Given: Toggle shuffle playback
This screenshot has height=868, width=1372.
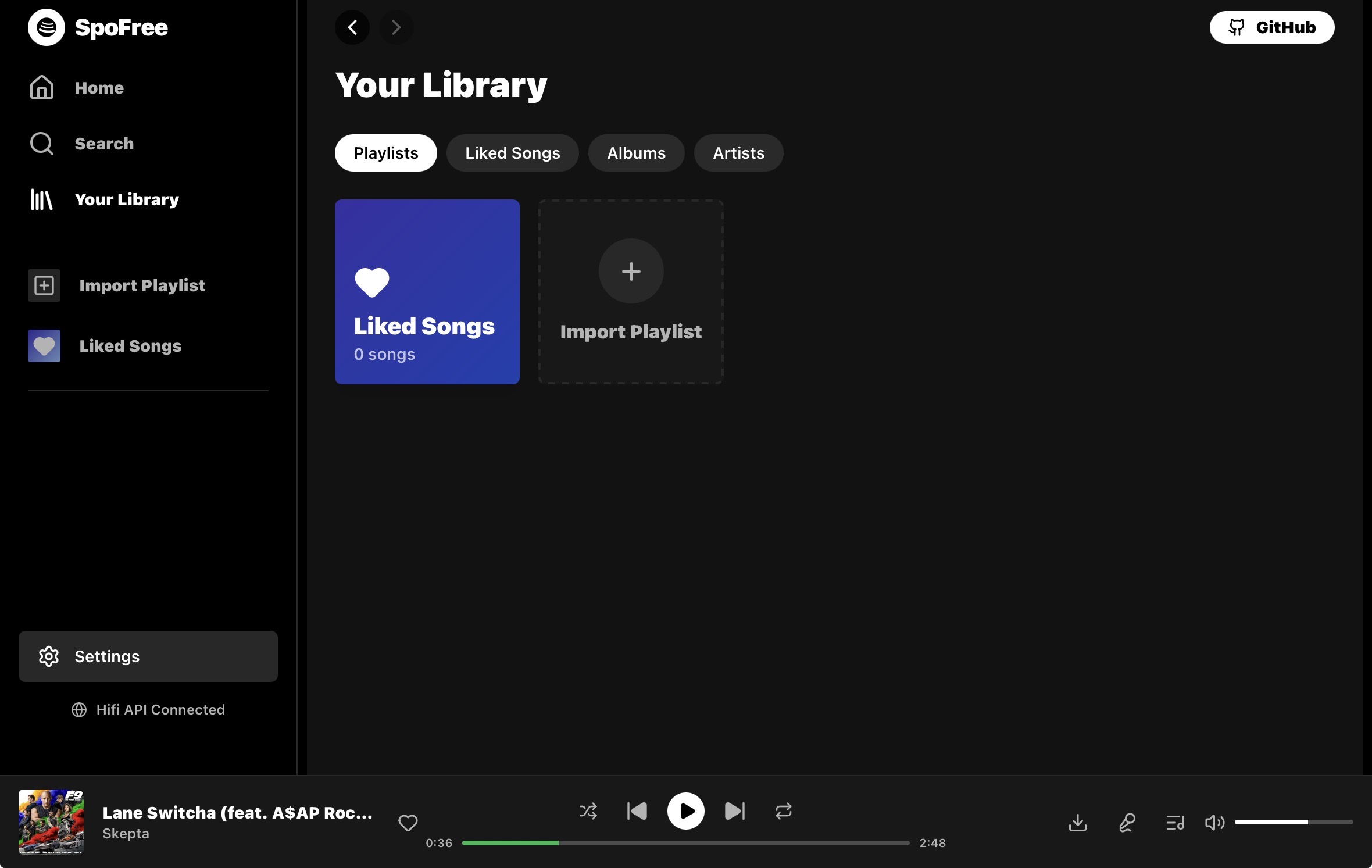Looking at the screenshot, I should pos(588,811).
